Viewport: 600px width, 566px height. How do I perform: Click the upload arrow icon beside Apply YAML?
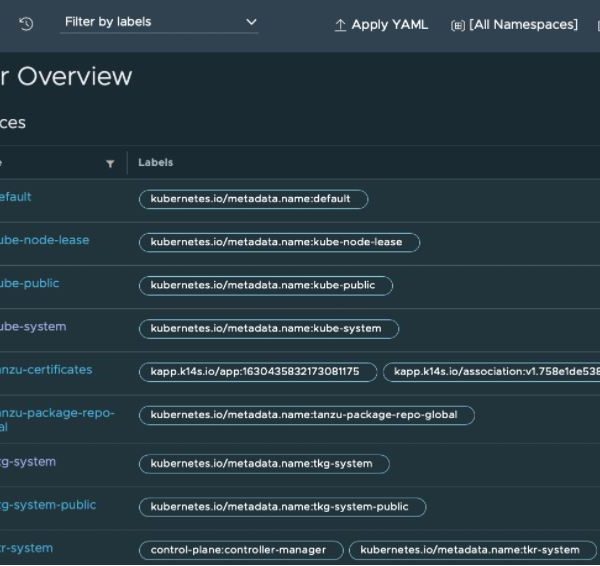pos(340,25)
